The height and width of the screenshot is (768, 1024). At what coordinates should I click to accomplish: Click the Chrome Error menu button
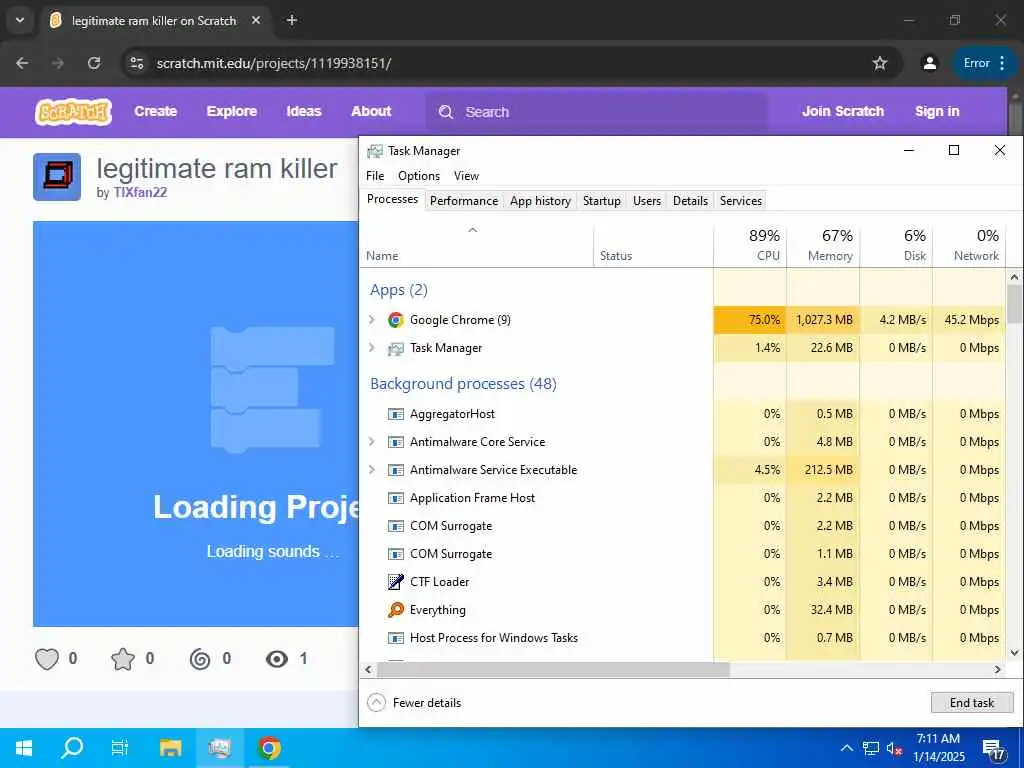pos(985,63)
